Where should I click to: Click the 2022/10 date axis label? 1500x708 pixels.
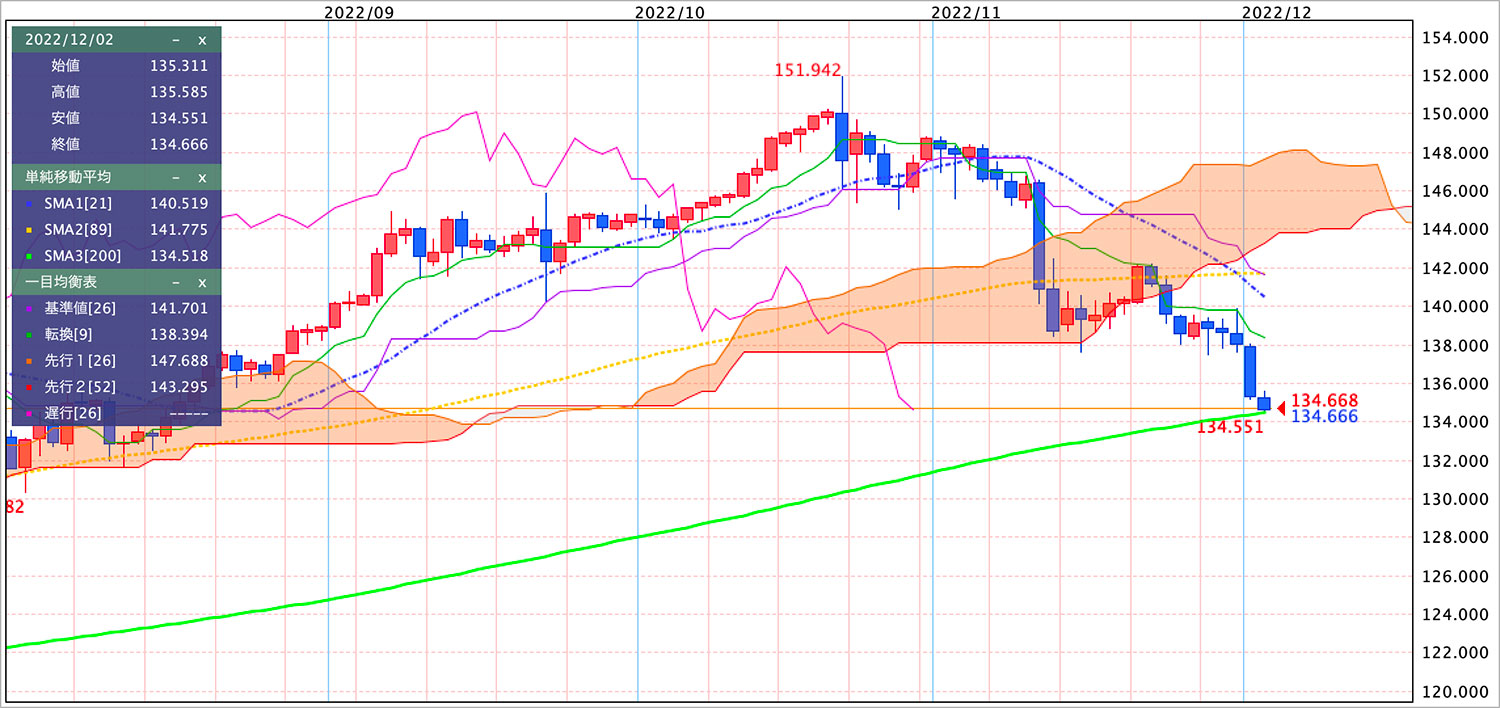[x=669, y=13]
